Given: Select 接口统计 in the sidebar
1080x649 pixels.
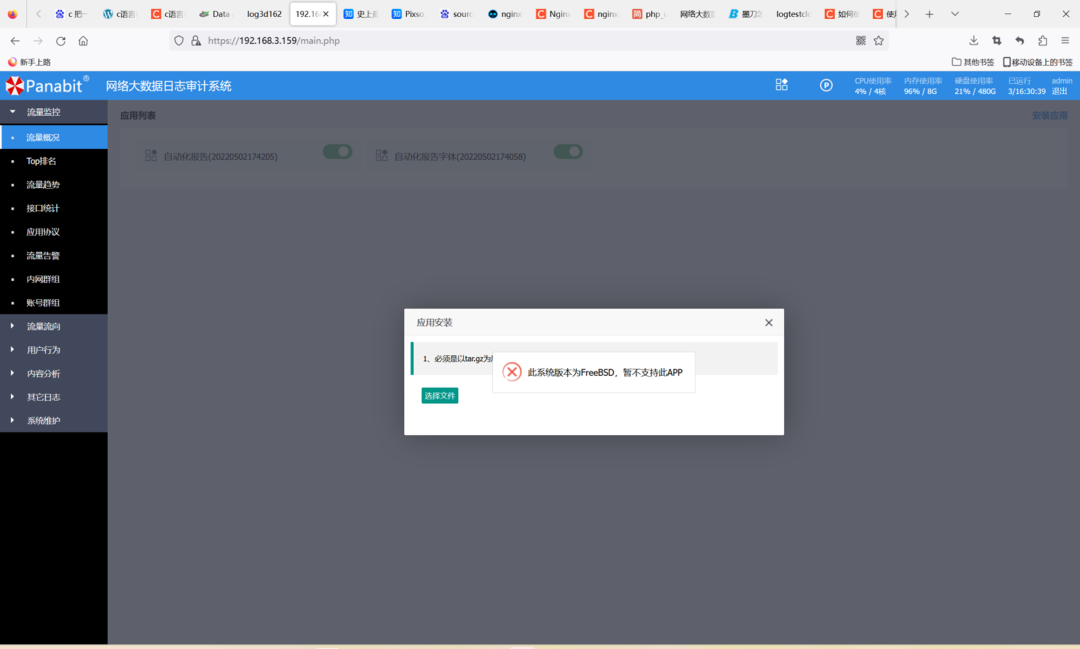Looking at the screenshot, I should [x=54, y=208].
